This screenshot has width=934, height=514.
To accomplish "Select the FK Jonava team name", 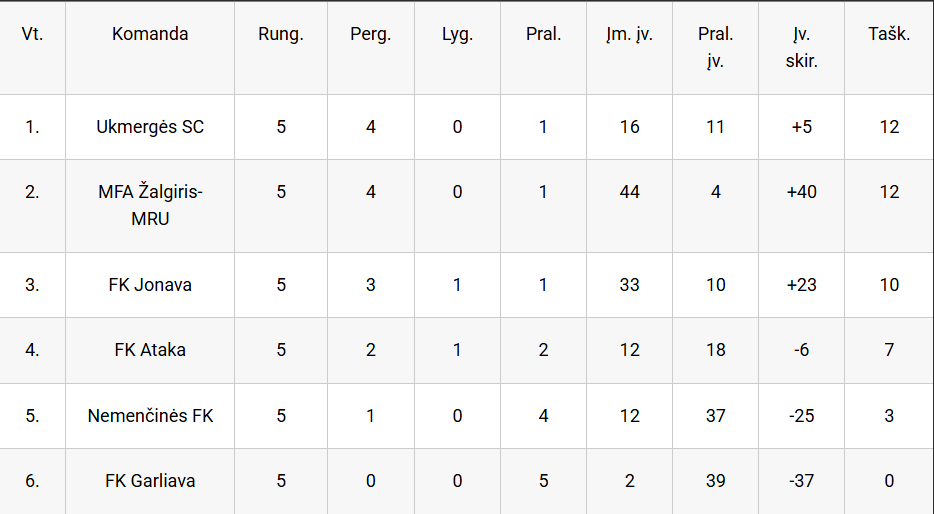I will (150, 285).
